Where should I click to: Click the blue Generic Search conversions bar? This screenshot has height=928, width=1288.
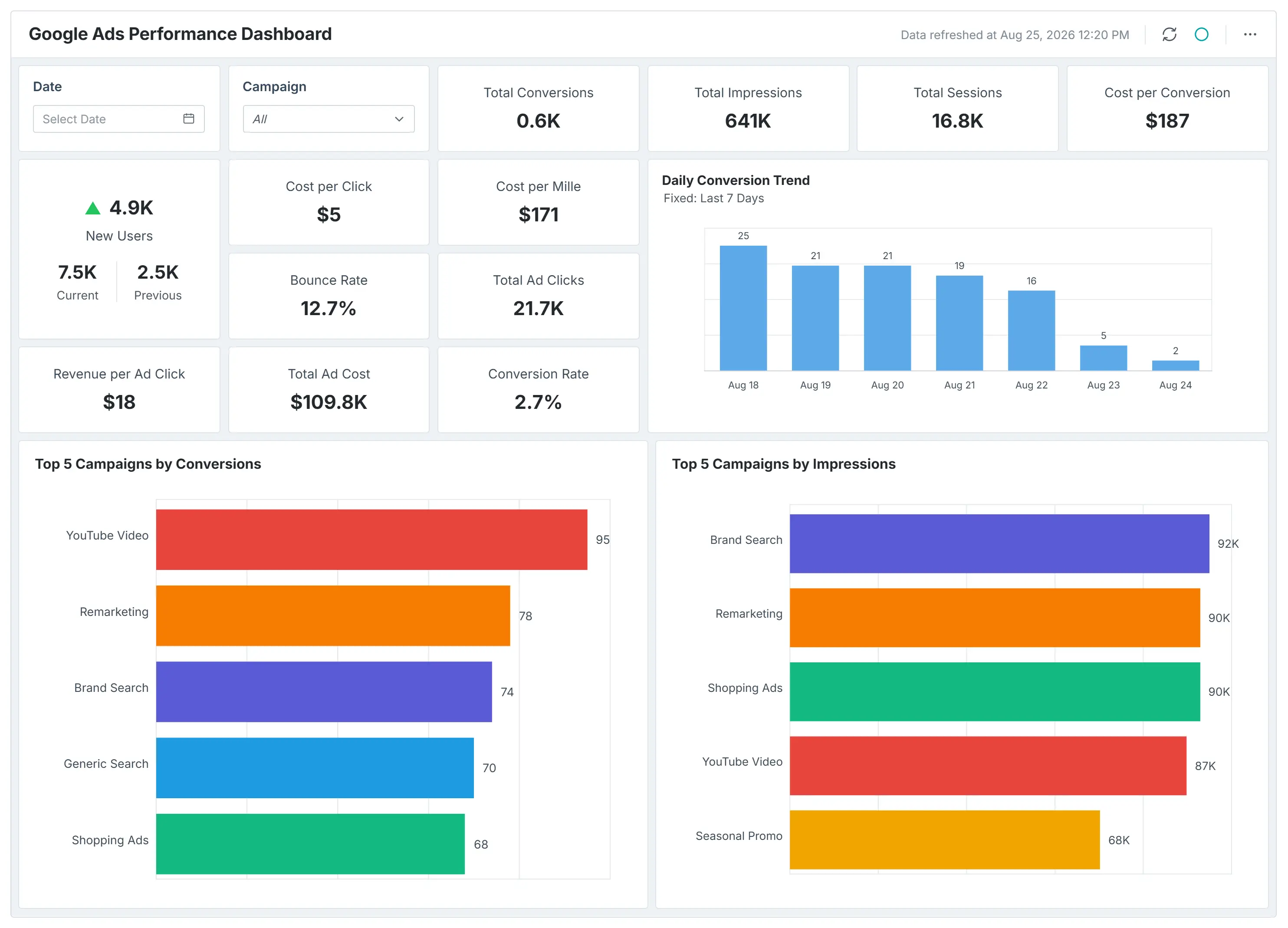tap(315, 768)
